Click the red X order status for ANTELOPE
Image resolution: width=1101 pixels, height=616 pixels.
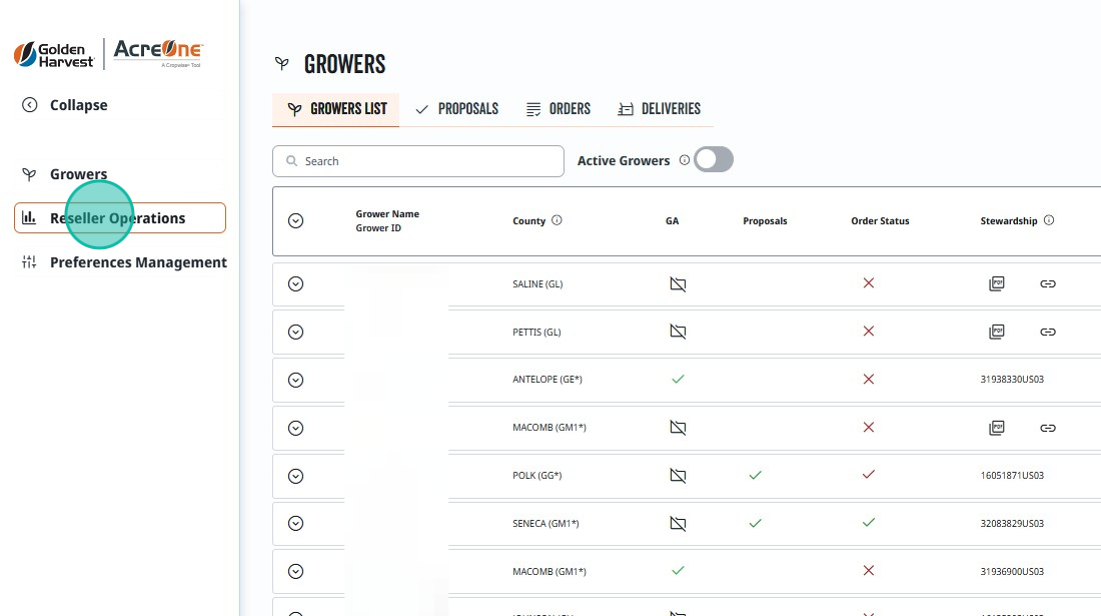point(869,379)
